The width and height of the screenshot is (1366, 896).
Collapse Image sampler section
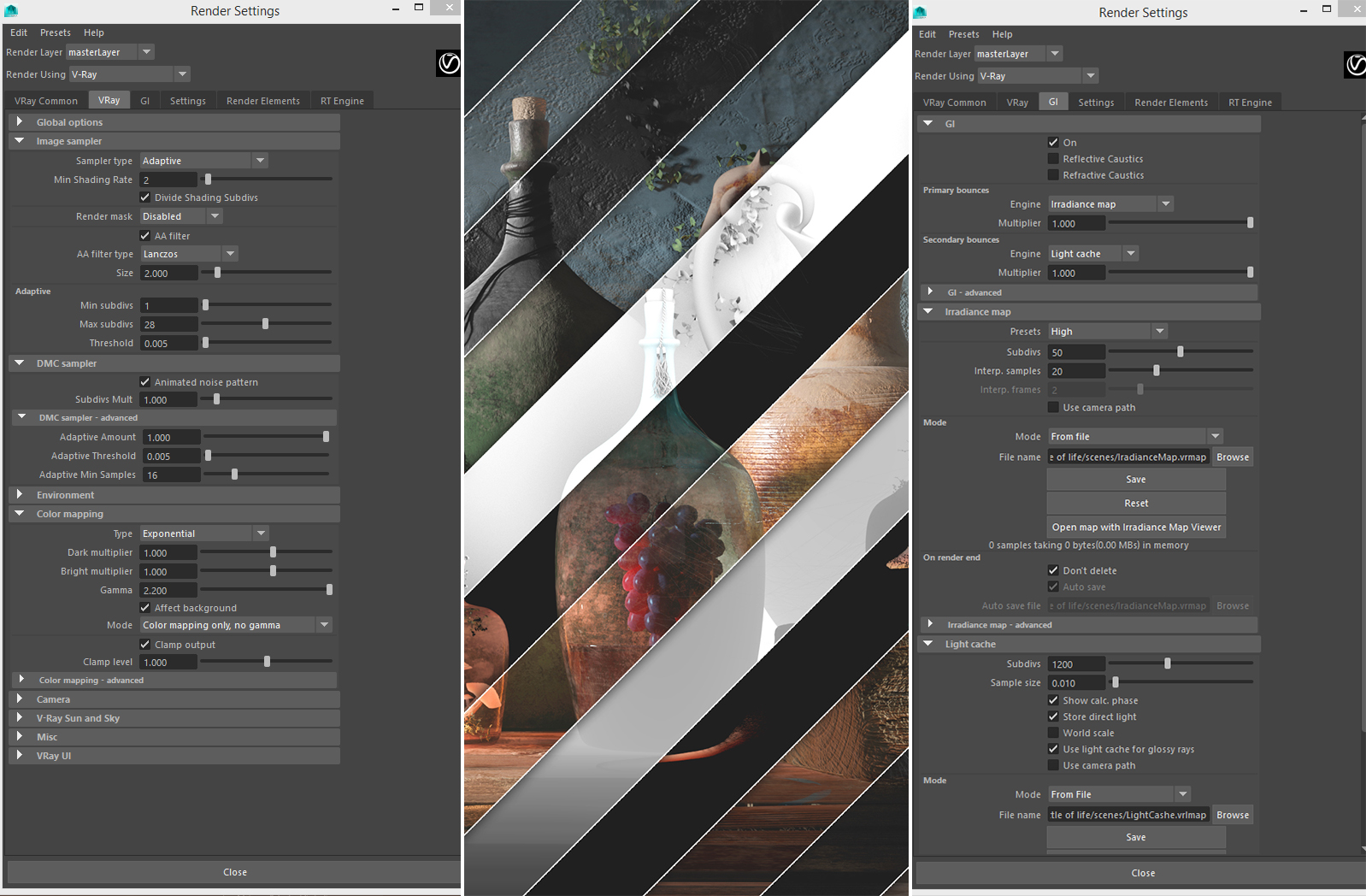tap(174, 141)
